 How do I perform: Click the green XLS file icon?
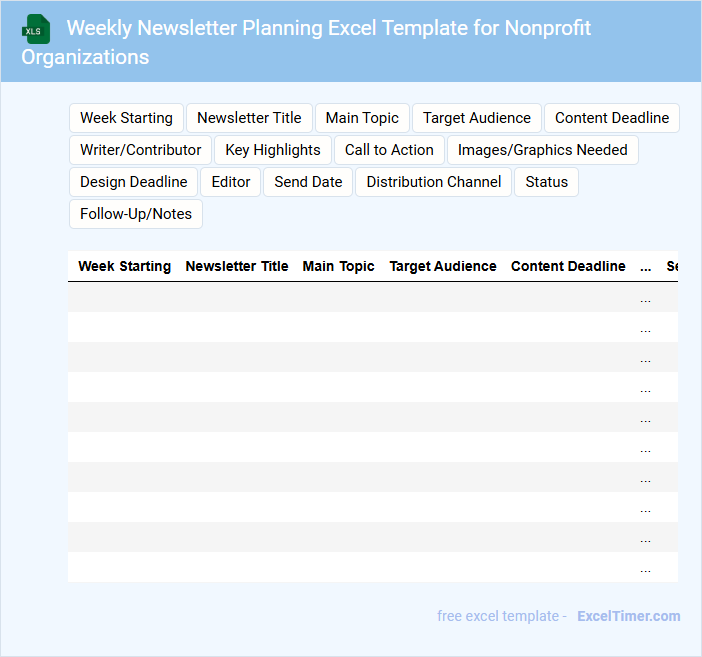pyautogui.click(x=36, y=29)
